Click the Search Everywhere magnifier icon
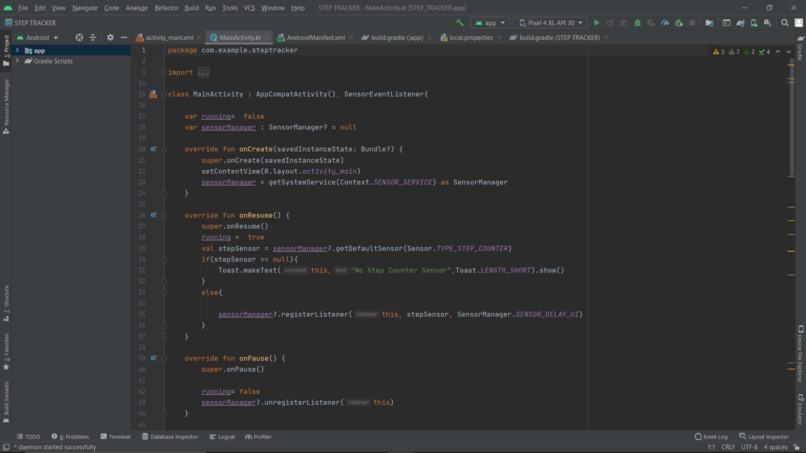 pos(785,23)
